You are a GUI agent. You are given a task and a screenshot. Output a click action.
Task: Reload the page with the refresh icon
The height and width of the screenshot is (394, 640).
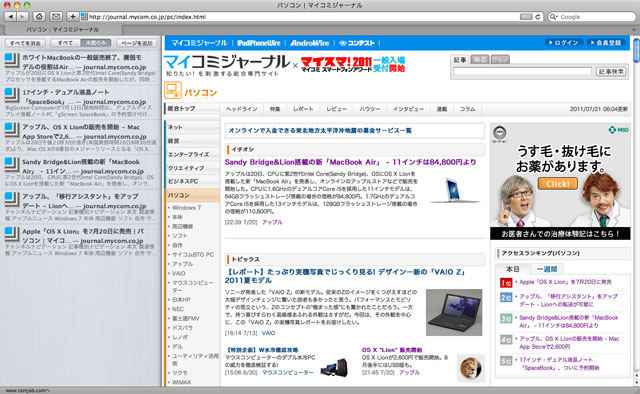pyautogui.click(x=538, y=17)
